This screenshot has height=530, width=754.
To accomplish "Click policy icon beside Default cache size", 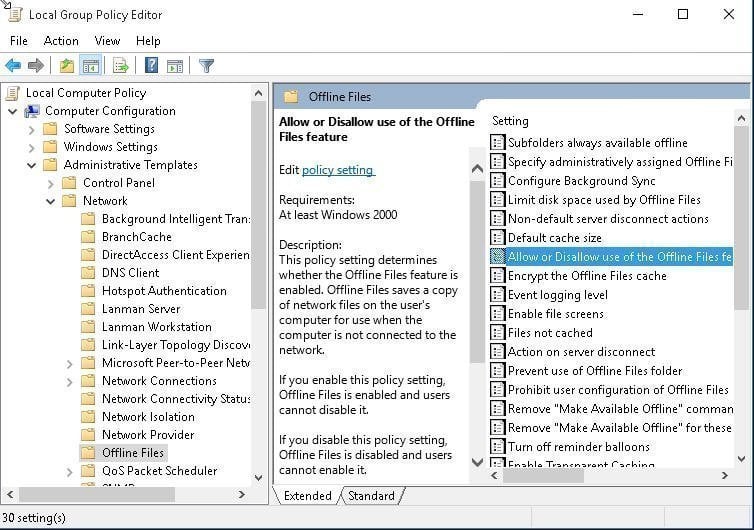I will (497, 237).
